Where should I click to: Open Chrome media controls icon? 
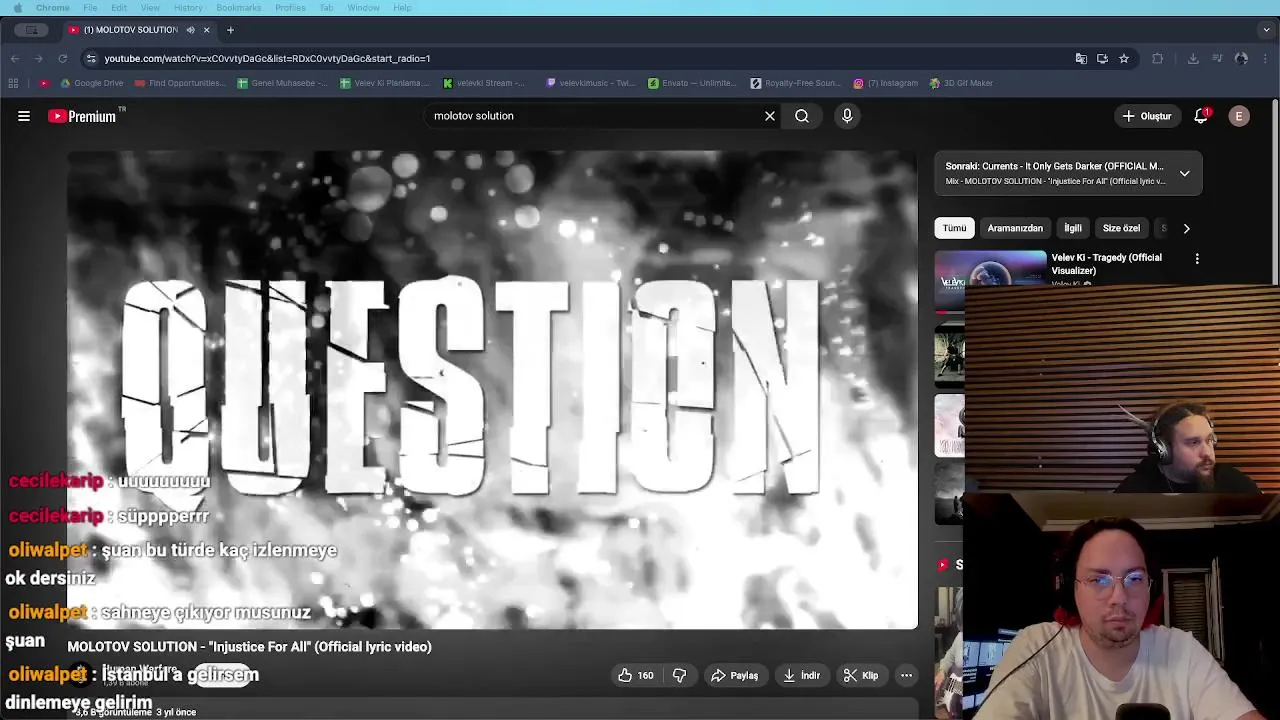click(x=1217, y=58)
